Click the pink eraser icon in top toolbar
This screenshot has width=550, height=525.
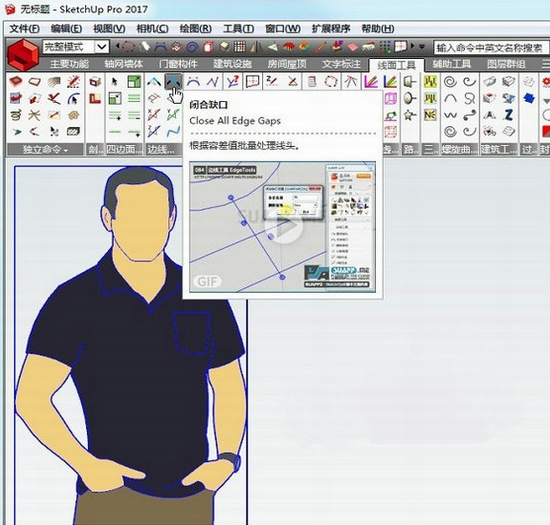coord(353,47)
